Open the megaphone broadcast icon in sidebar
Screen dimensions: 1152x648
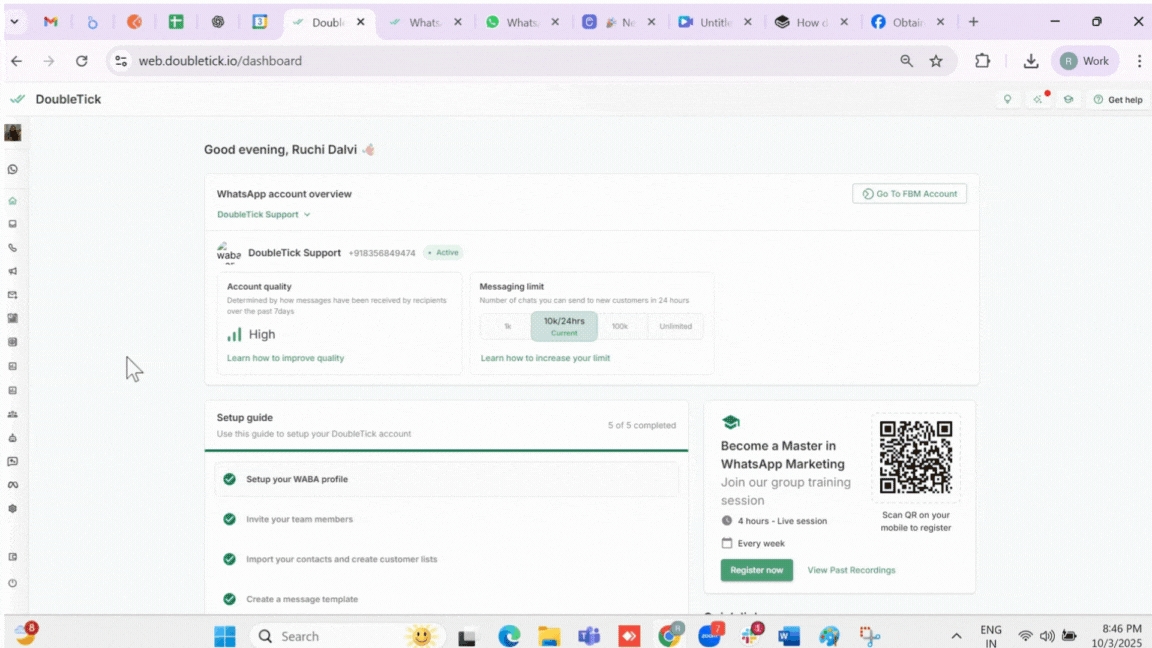(12, 271)
